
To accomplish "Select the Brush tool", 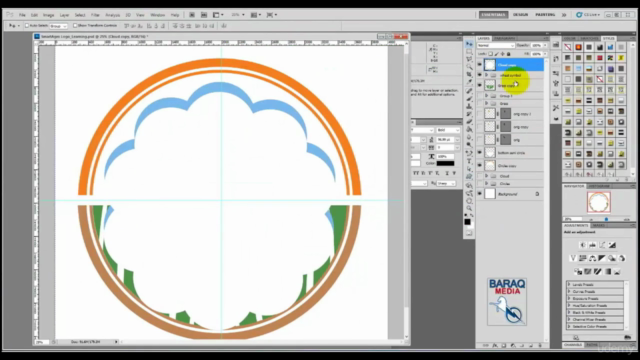I will tap(469, 99).
